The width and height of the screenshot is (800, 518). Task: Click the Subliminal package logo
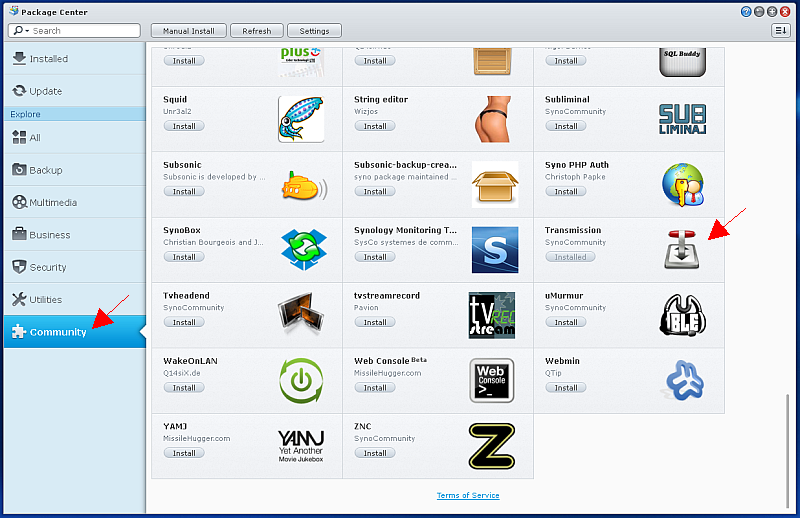pyautogui.click(x=683, y=119)
